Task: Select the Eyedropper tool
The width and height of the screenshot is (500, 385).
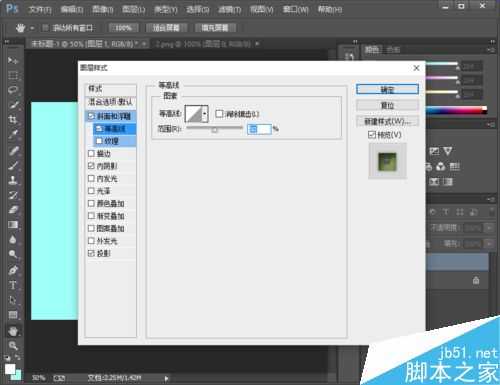Action: [13, 135]
